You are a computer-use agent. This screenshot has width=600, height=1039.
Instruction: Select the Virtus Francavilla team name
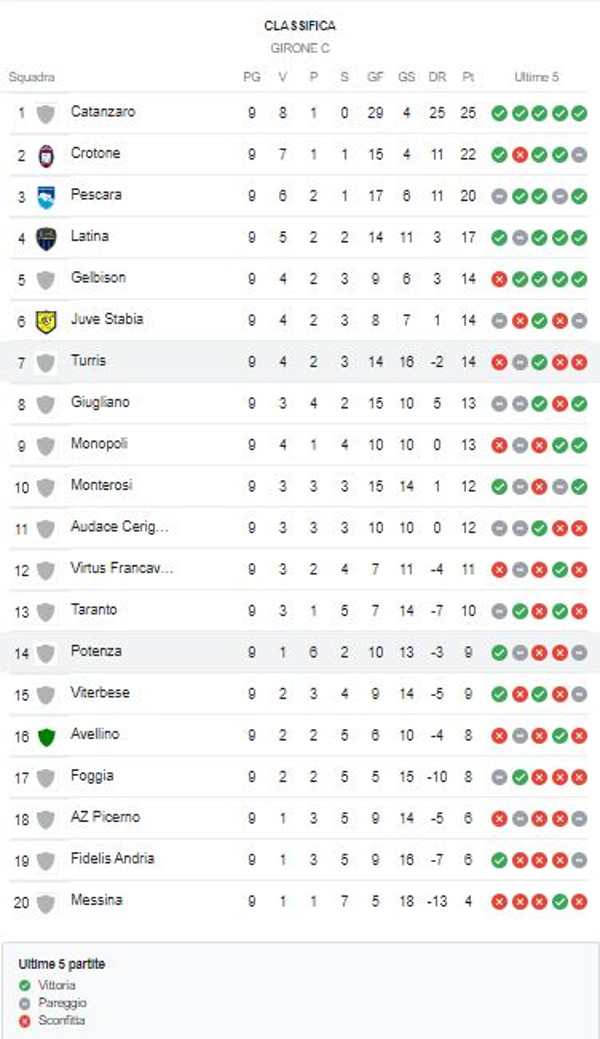[122, 568]
